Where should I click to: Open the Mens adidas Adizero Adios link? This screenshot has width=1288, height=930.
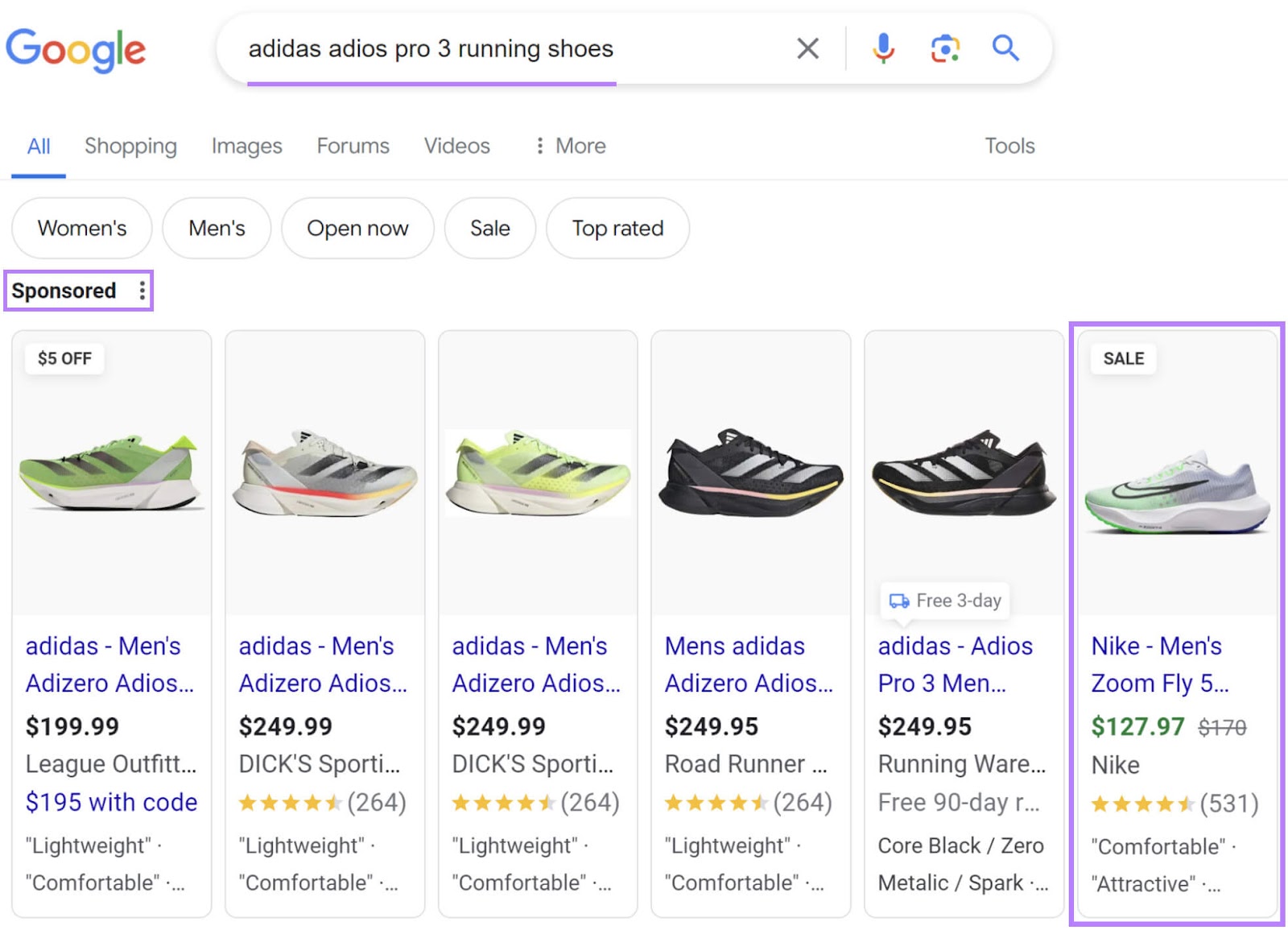point(749,664)
